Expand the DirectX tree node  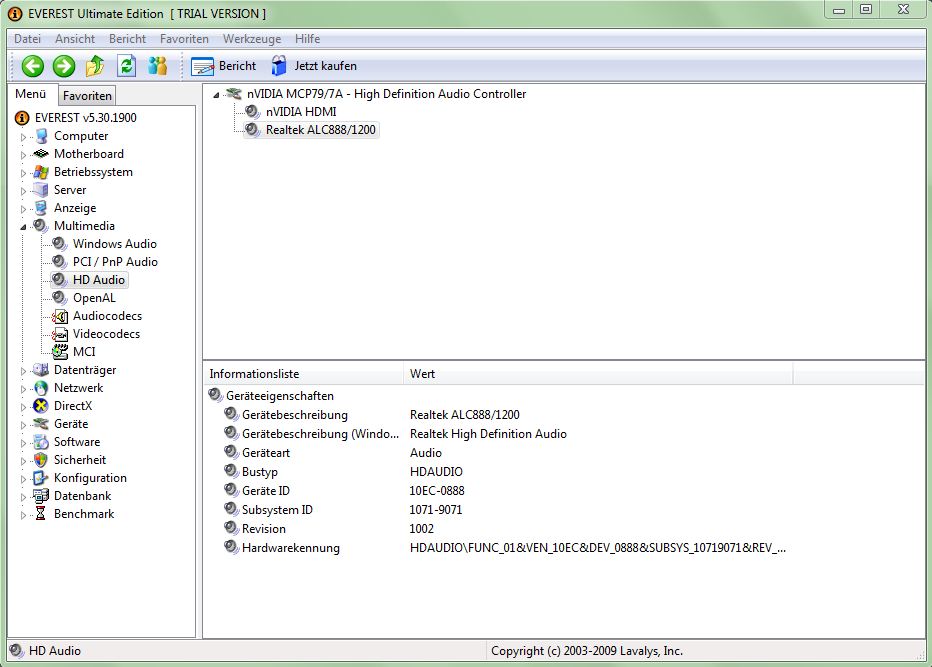point(23,407)
